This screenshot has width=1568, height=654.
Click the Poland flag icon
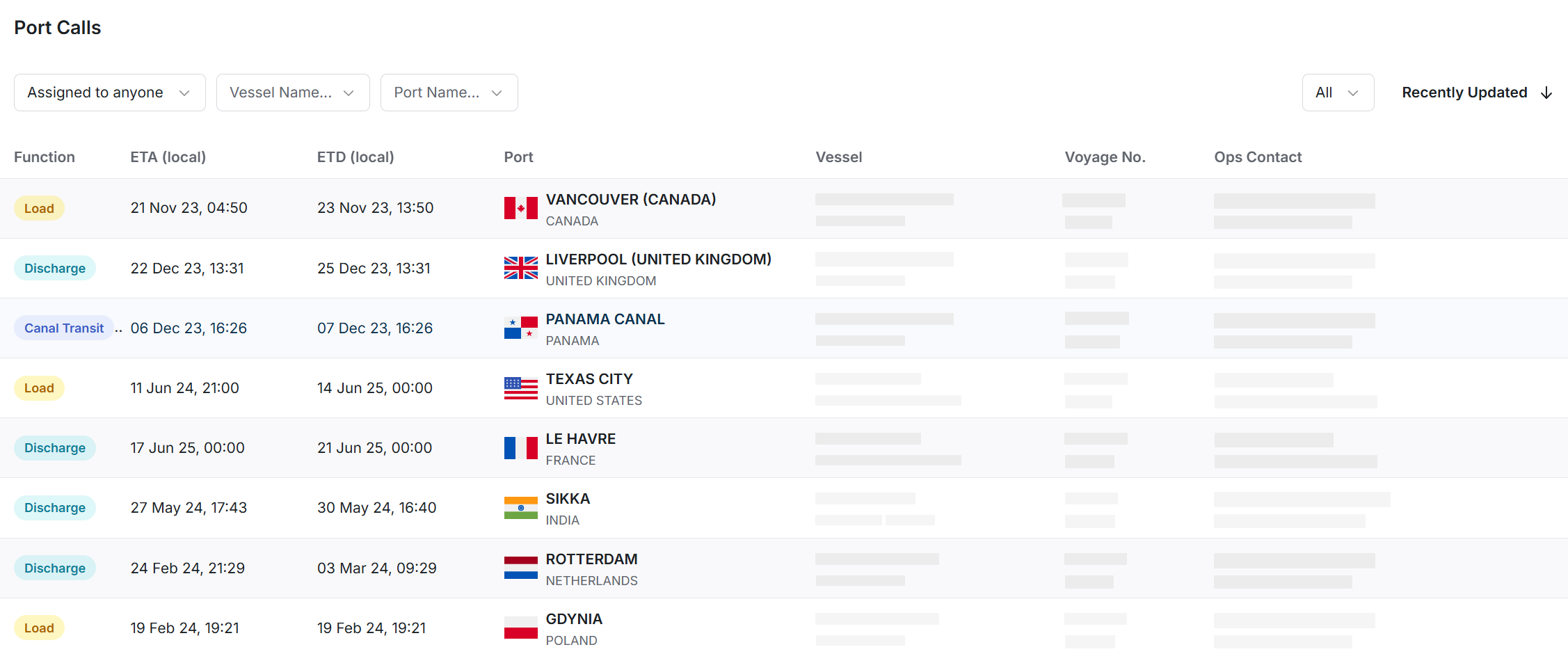click(x=520, y=628)
